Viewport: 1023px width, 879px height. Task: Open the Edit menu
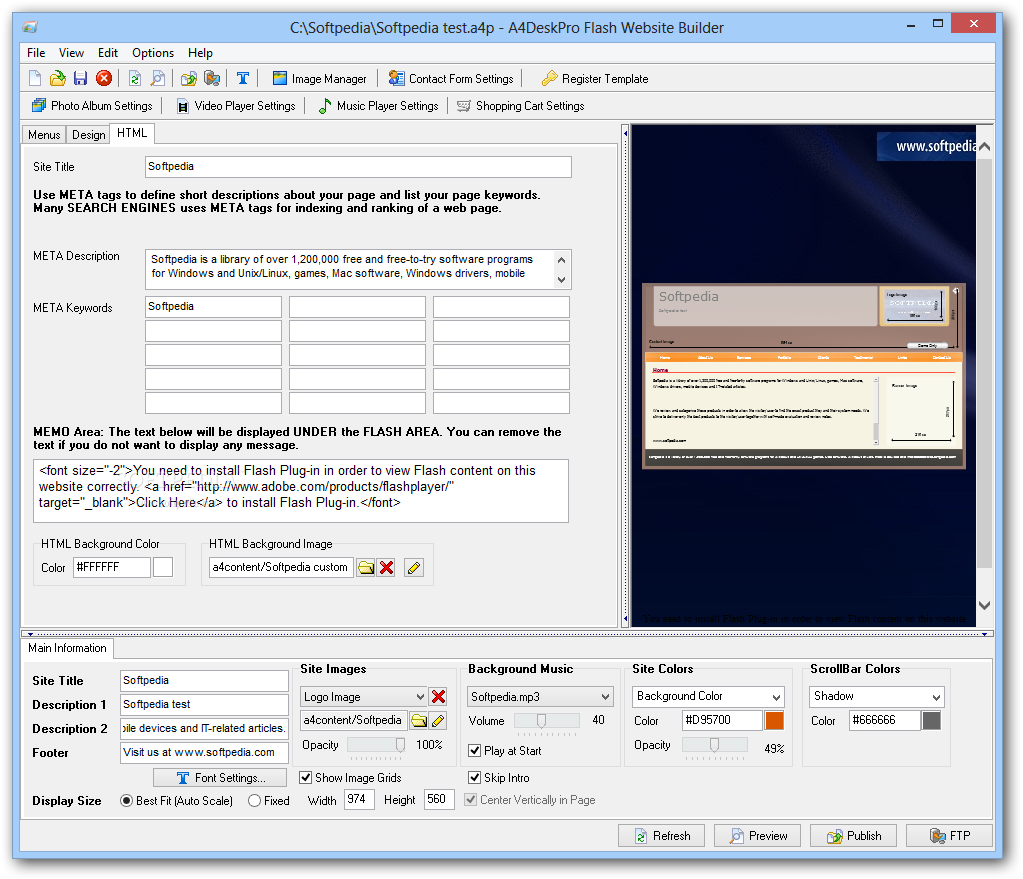[108, 53]
